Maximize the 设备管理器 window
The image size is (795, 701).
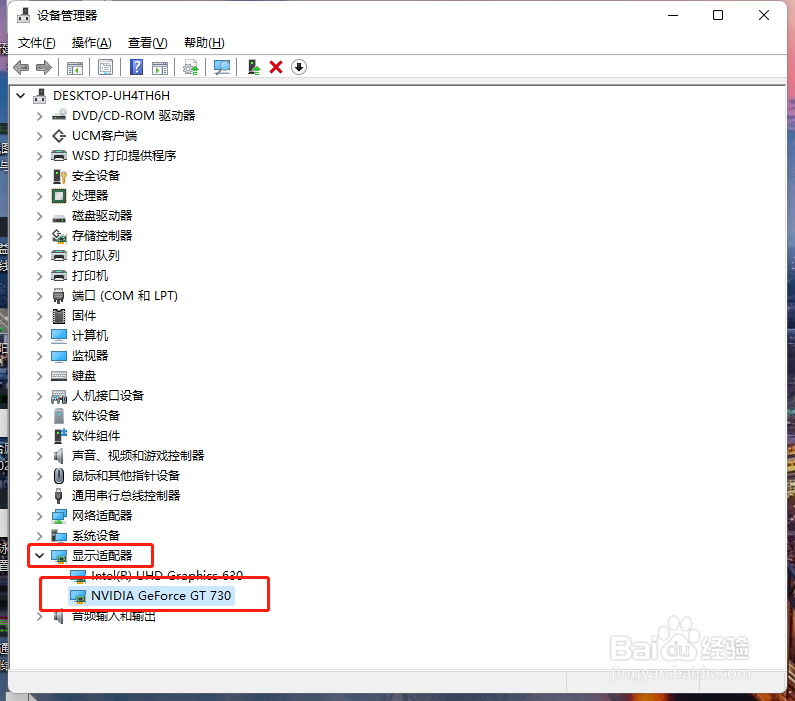718,15
